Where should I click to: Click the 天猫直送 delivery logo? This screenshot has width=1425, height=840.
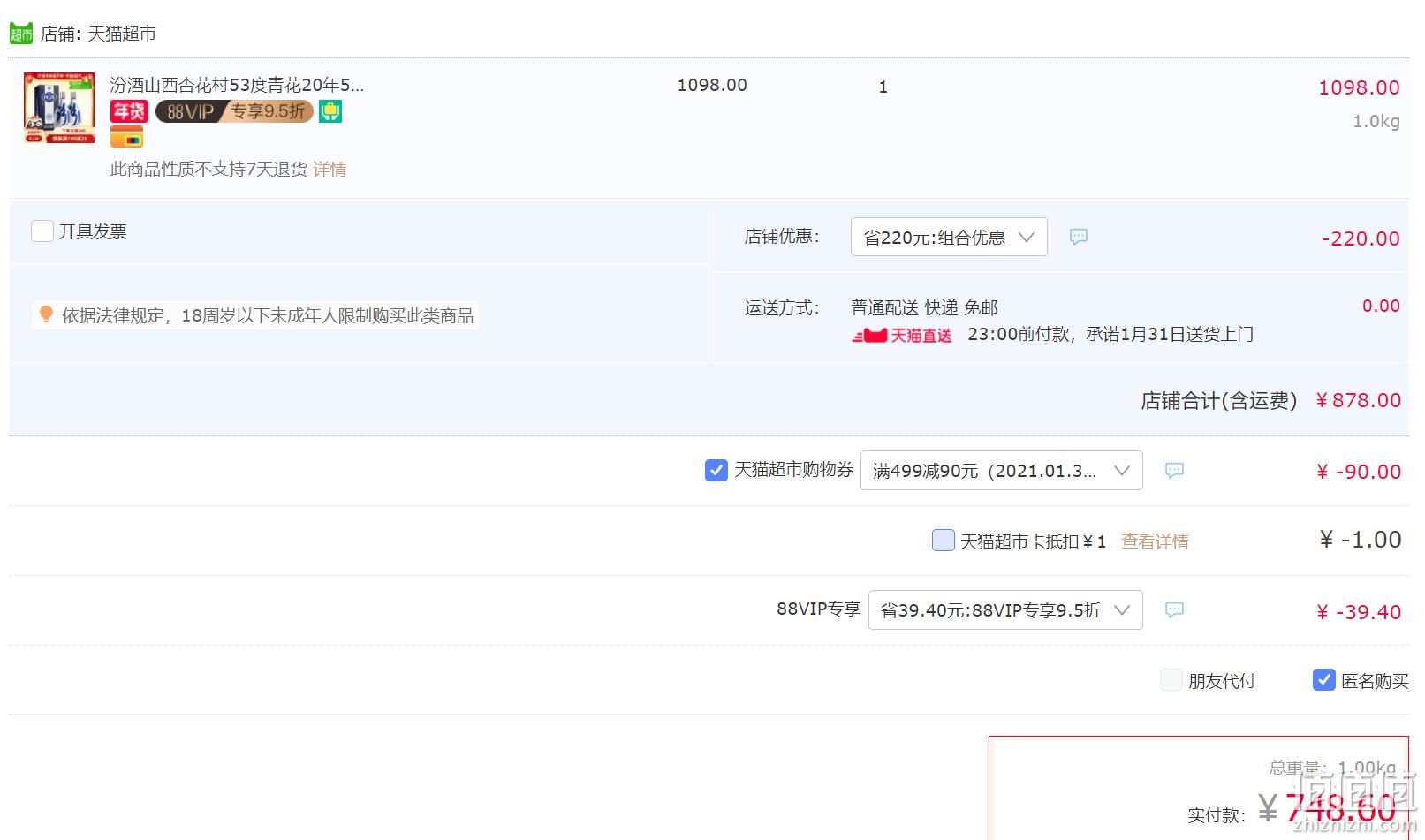(902, 336)
